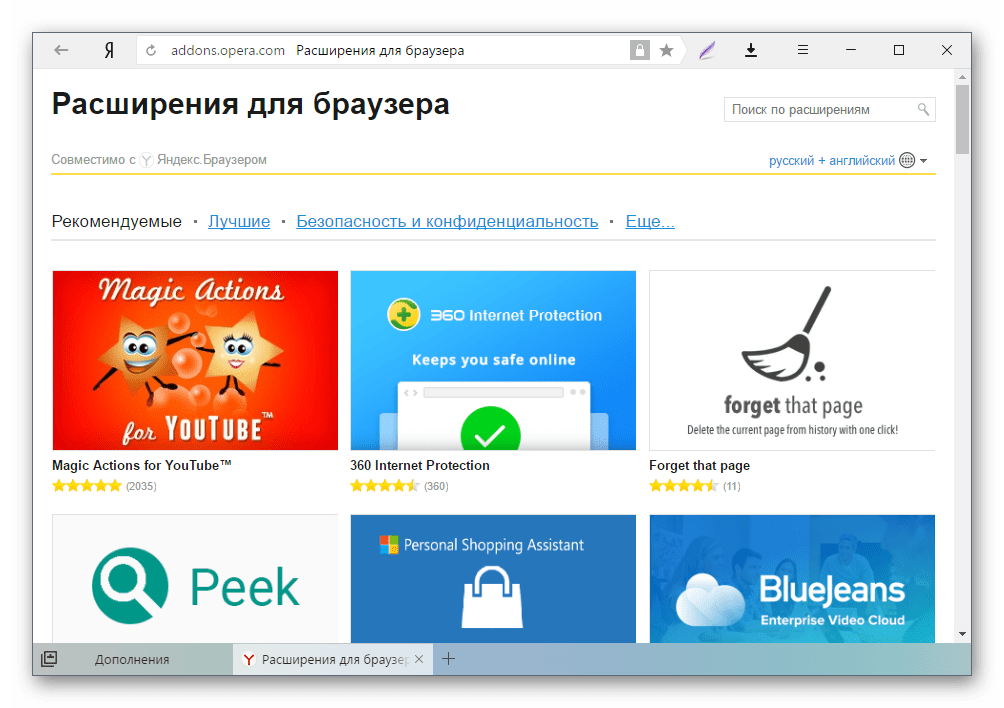Open downloads with the arrow icon
Screen dimensions: 1004x708
coord(751,50)
